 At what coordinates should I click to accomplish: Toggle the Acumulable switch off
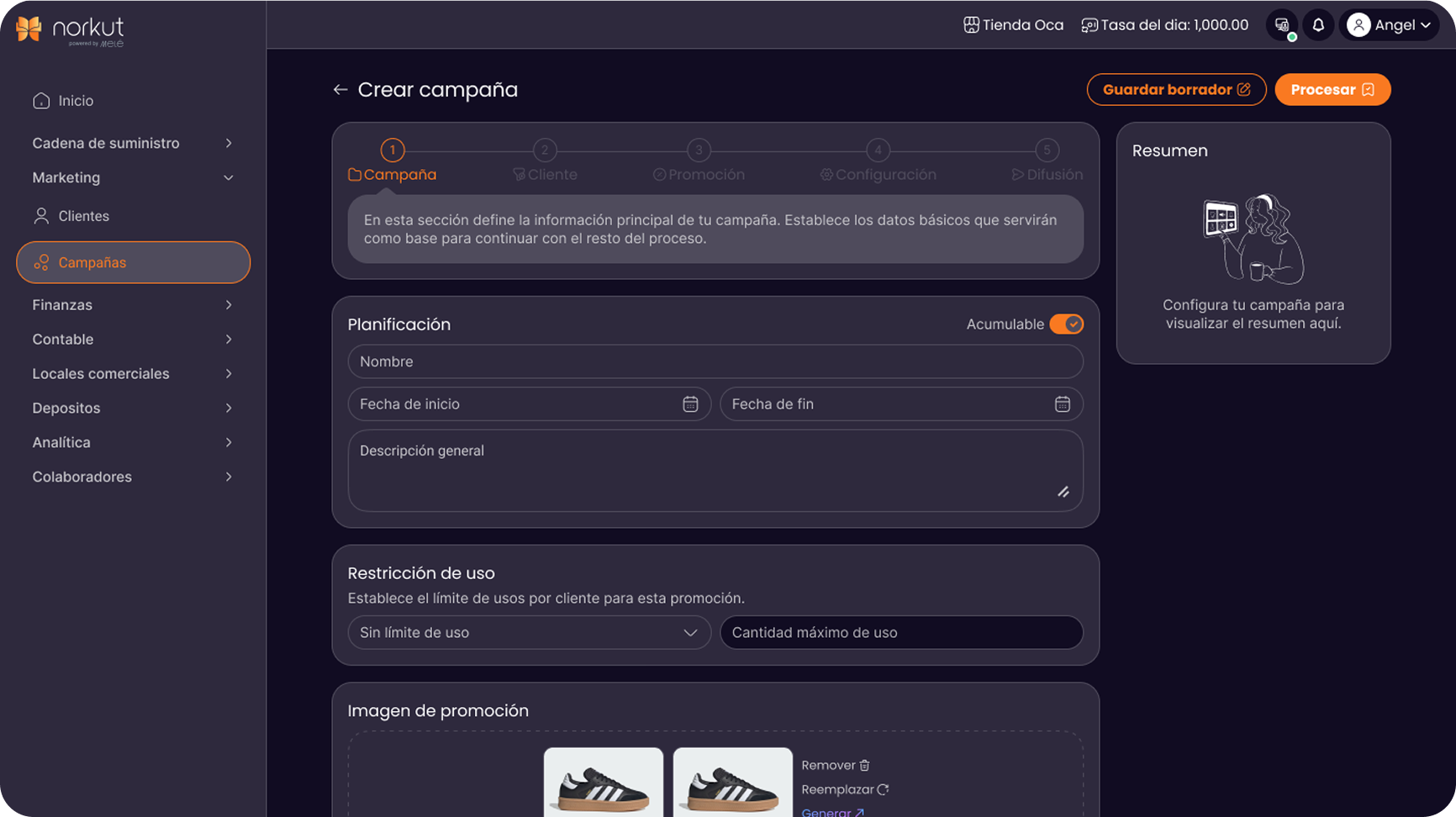point(1066,324)
